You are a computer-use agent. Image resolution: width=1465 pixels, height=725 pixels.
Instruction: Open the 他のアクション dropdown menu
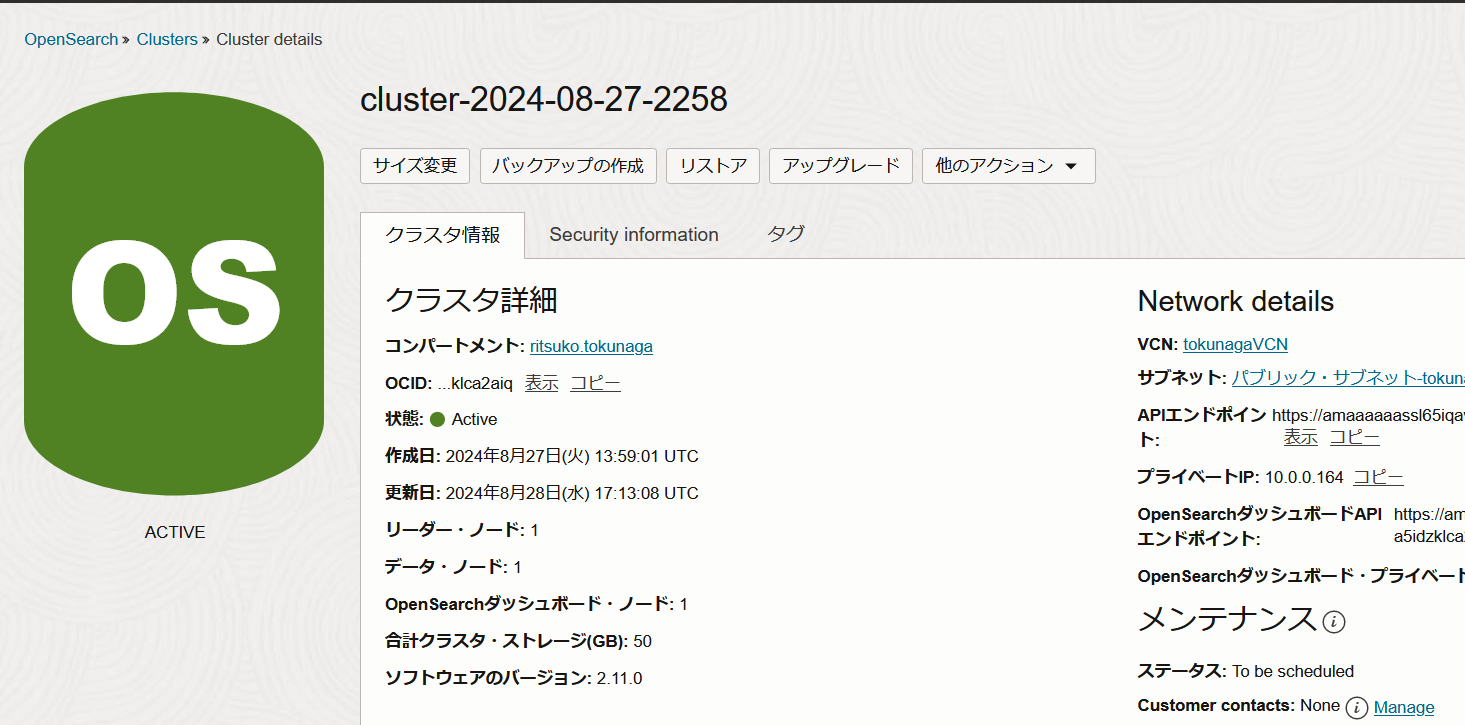pyautogui.click(x=1008, y=166)
